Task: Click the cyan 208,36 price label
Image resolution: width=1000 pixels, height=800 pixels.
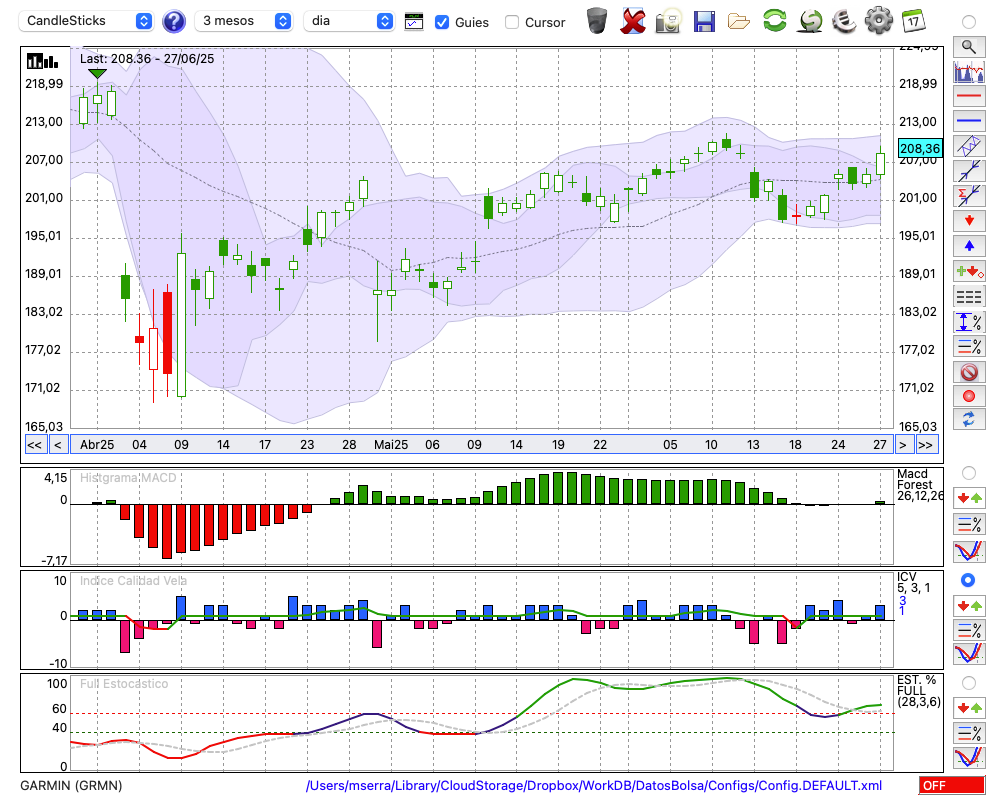Action: [x=919, y=149]
